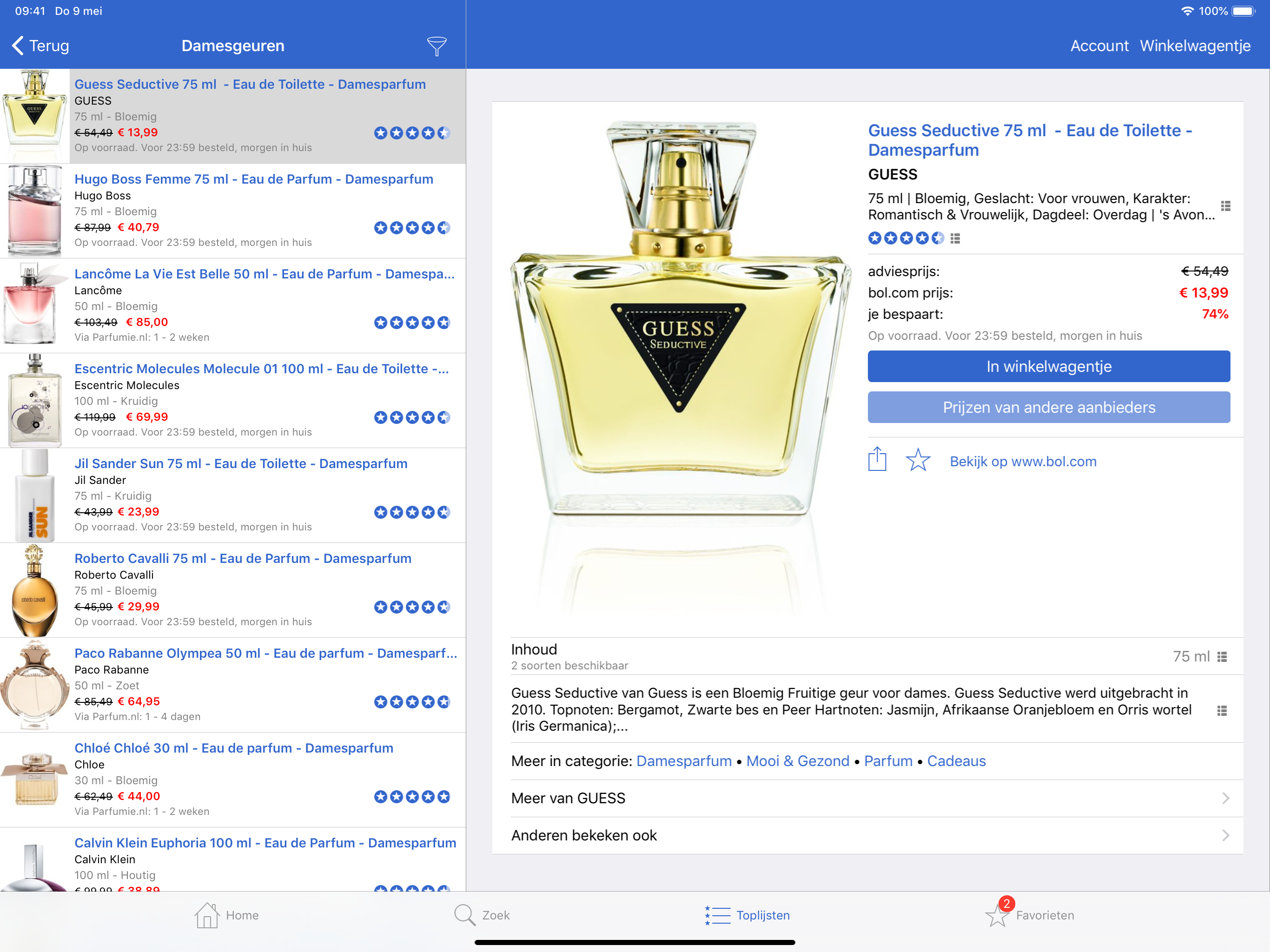Screen dimensions: 1270x952
Task: Add product to favorites with star icon
Action: (918, 460)
